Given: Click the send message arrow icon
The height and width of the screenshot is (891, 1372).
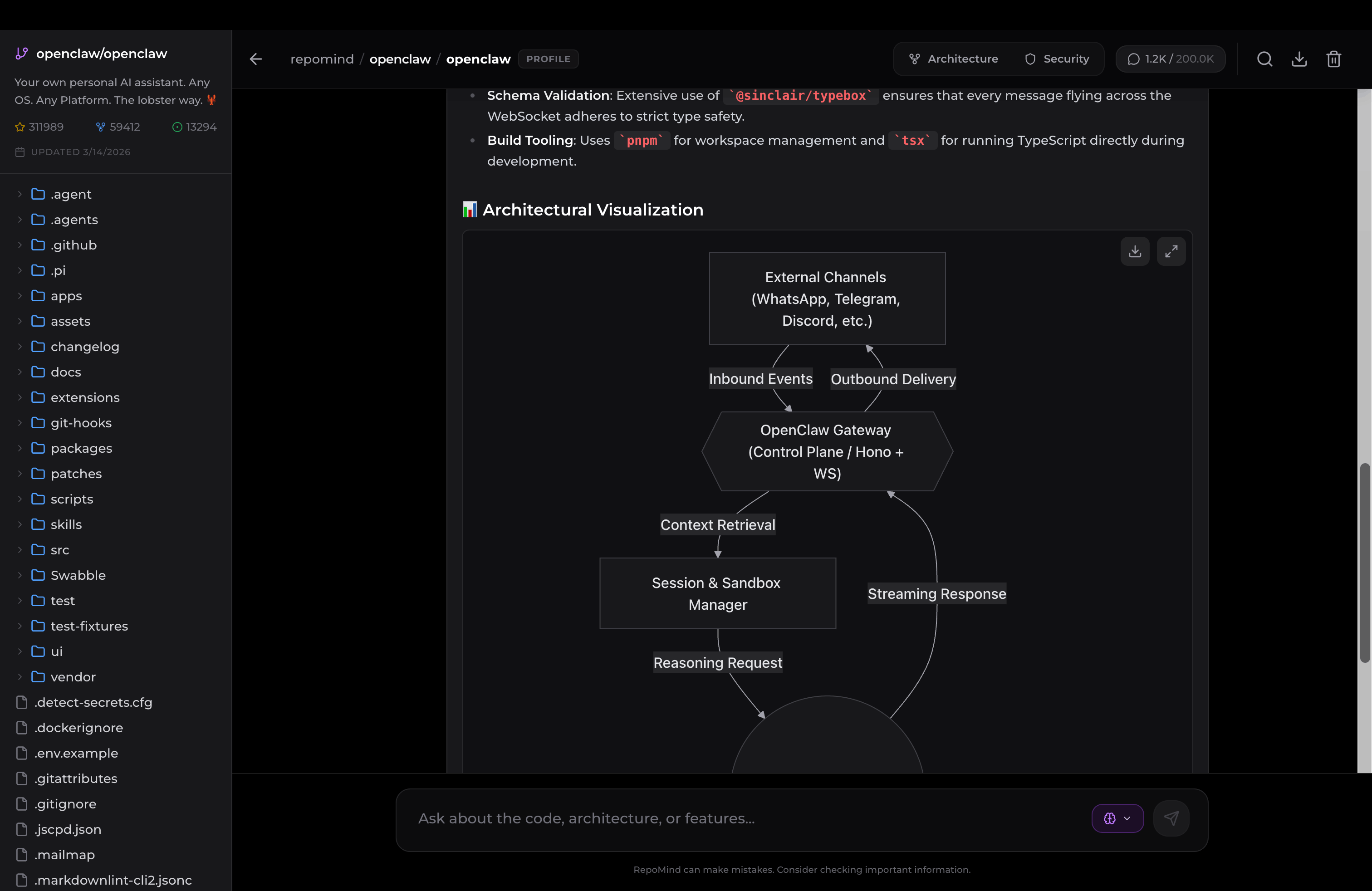Looking at the screenshot, I should point(1171,818).
